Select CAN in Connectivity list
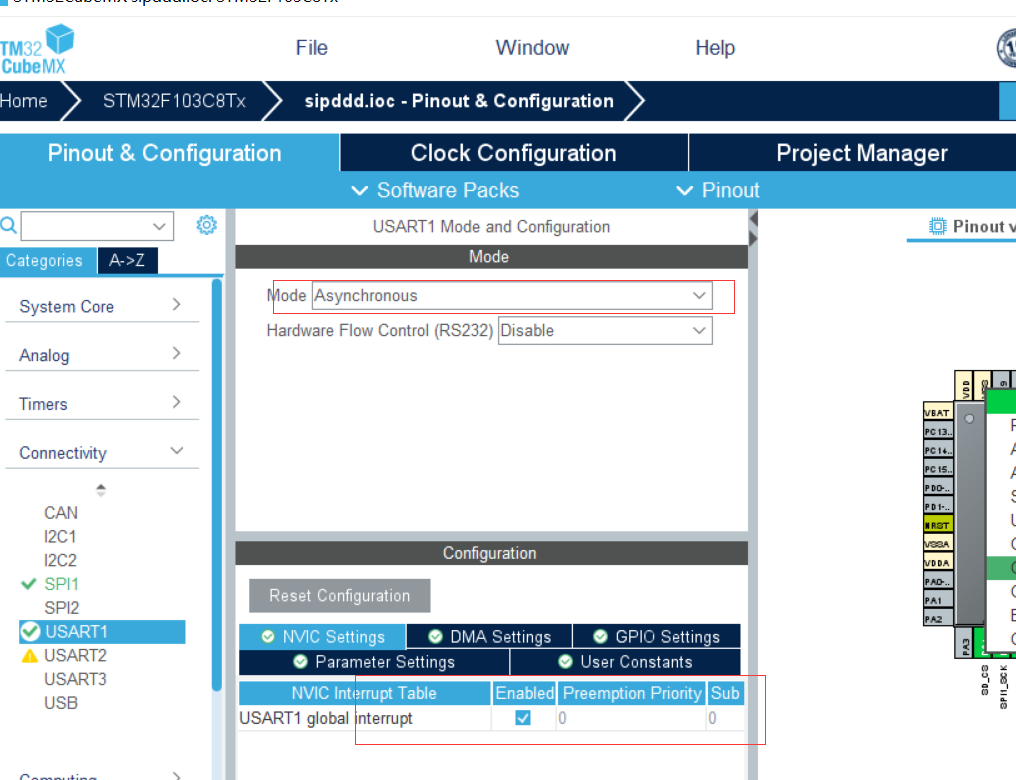Viewport: 1016px width, 780px height. coord(61,512)
